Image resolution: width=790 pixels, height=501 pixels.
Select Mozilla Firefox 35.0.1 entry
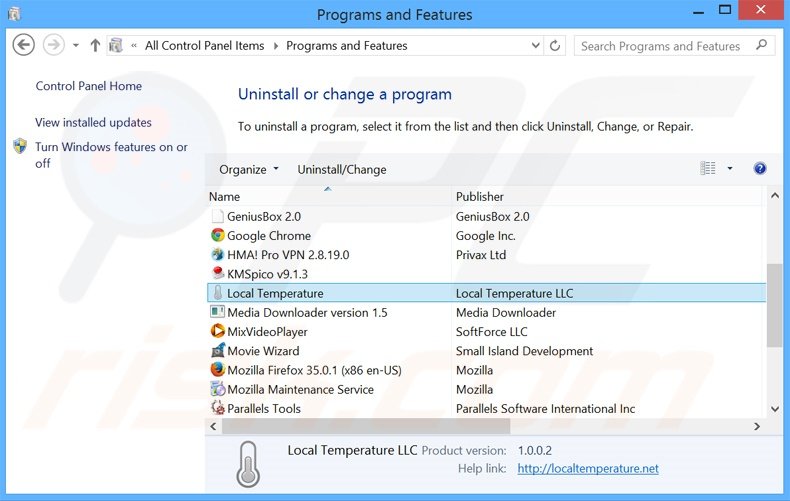coord(314,370)
